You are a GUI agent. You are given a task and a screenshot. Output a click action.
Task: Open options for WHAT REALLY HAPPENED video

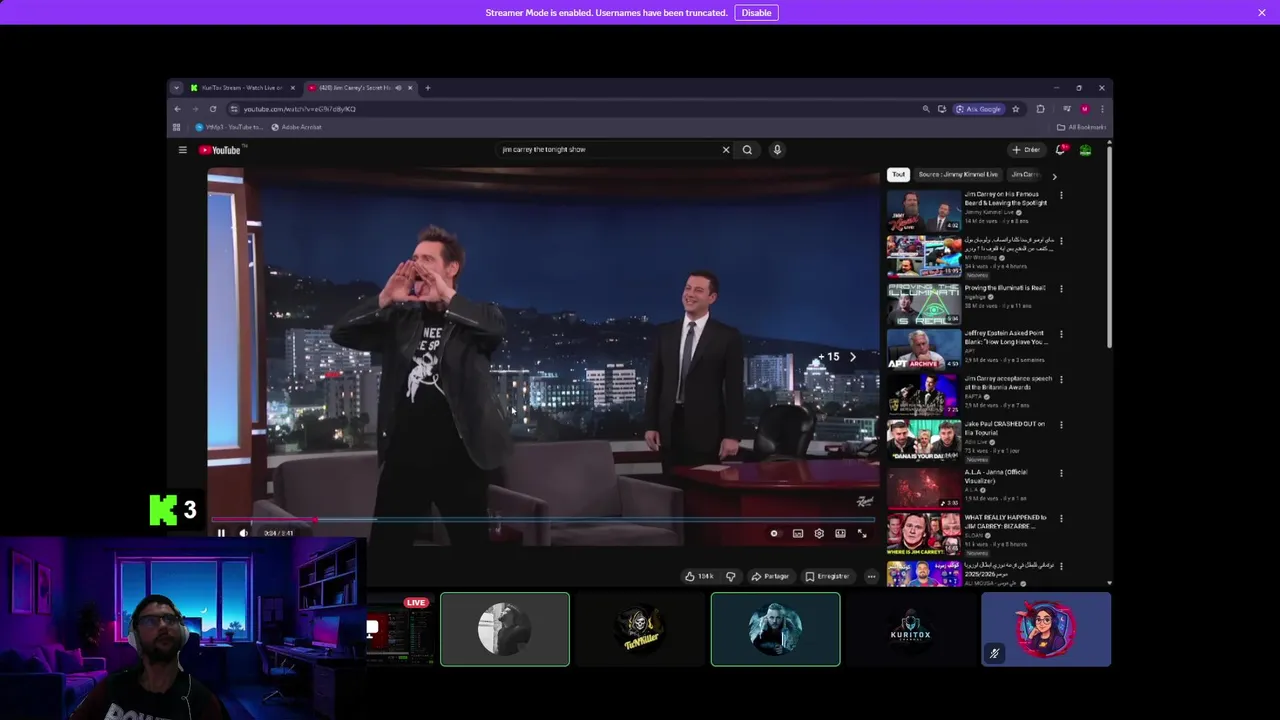(x=1061, y=518)
